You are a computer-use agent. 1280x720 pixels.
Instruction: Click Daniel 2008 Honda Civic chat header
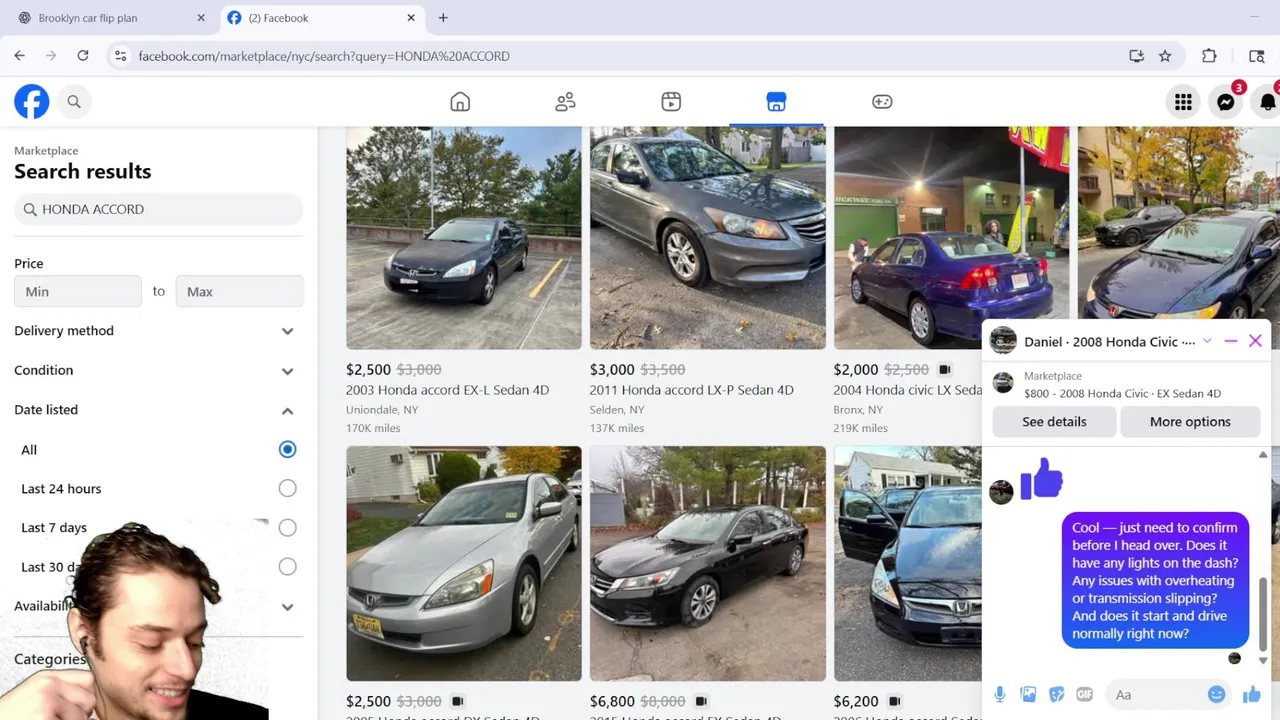coord(1109,341)
